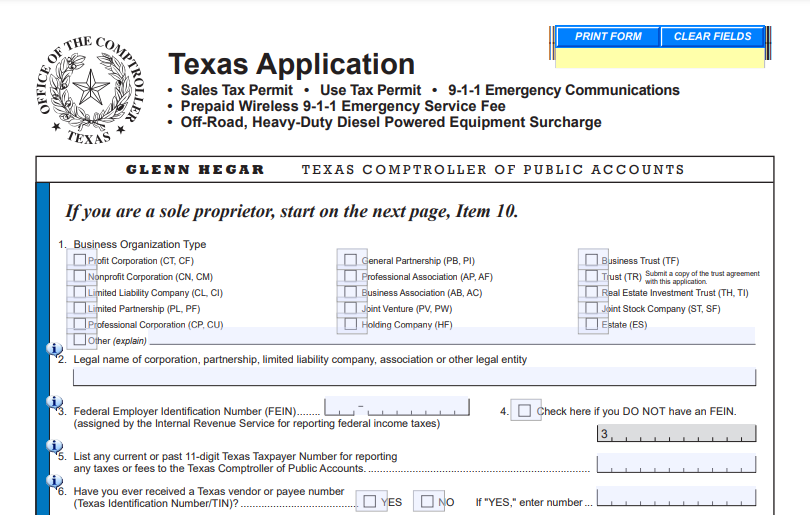This screenshot has height=515, width=810.
Task: Tick Business Association (AB, AC) checkbox
Action: click(x=350, y=292)
